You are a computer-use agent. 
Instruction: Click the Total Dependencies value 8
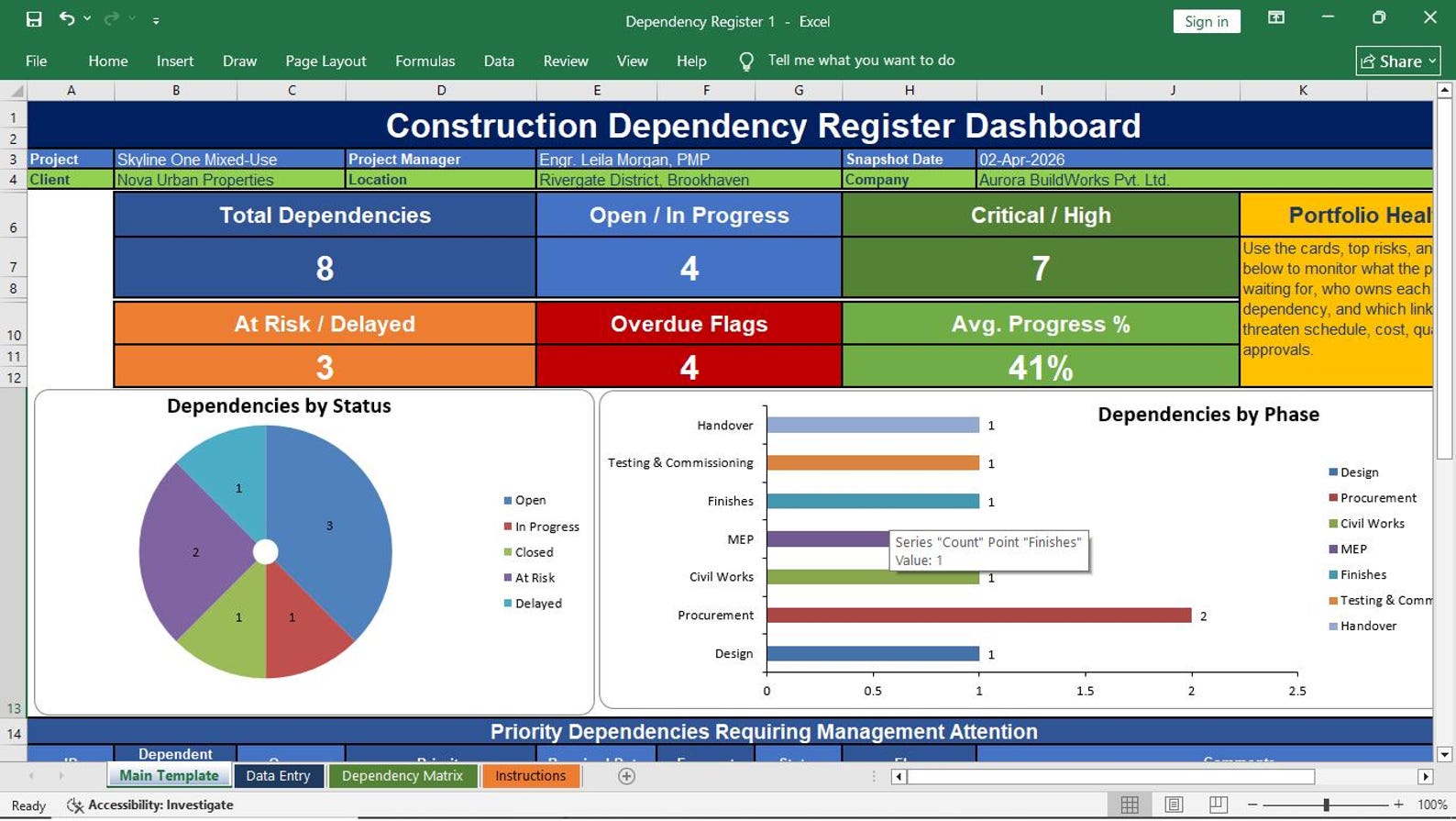tap(325, 268)
